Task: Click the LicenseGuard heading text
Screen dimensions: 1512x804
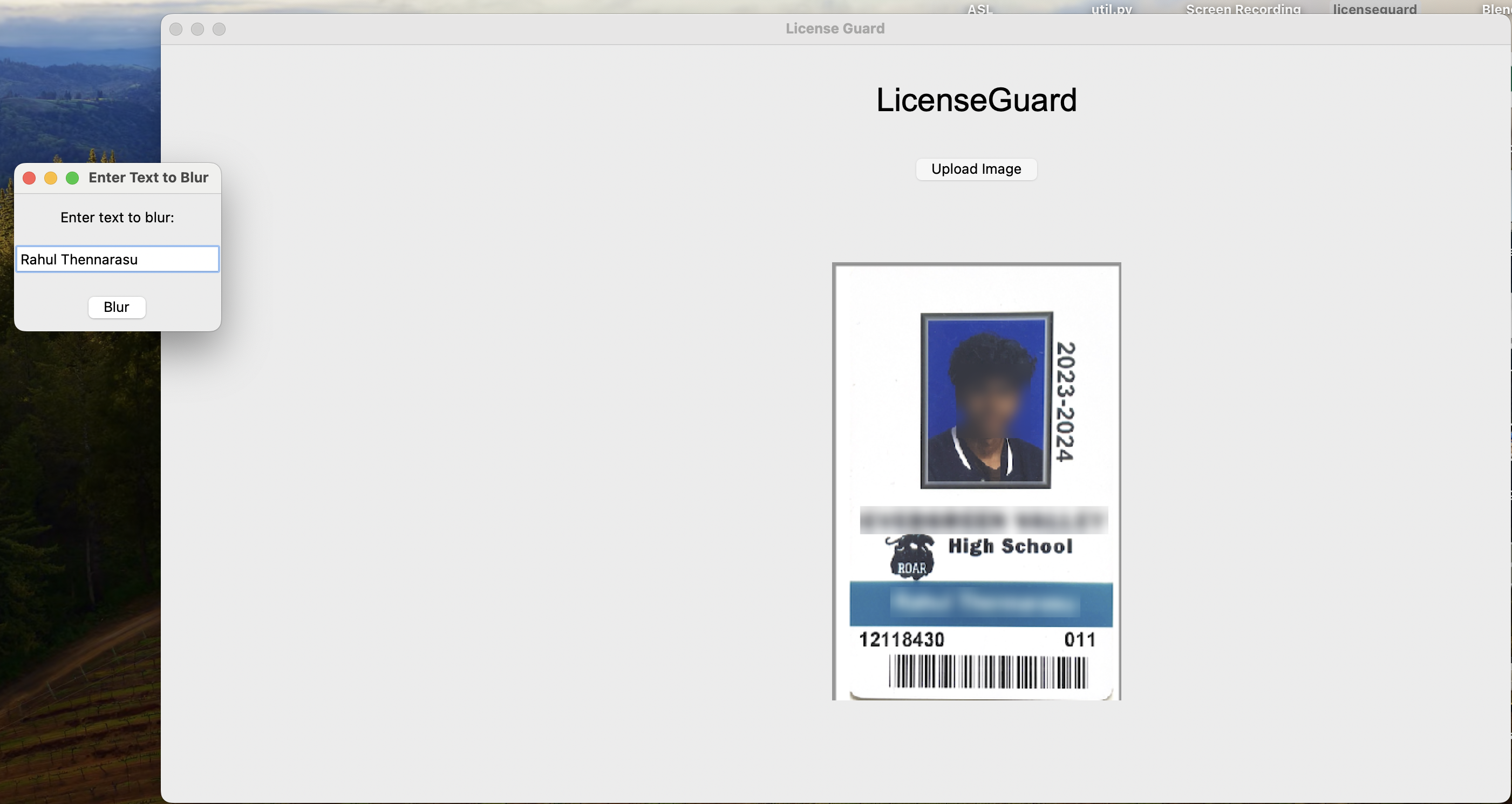Action: [976, 100]
